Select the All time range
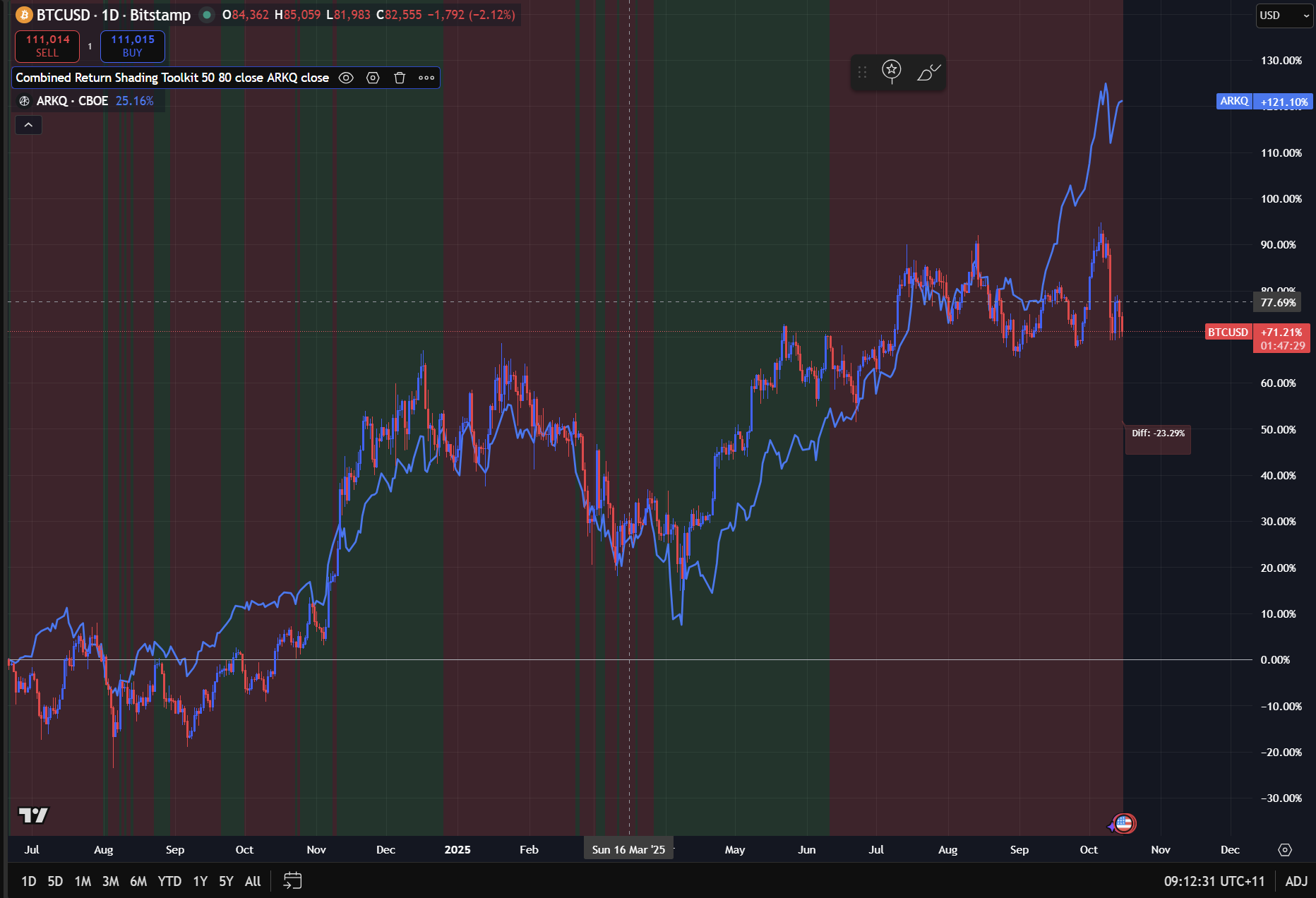This screenshot has width=1316, height=898. (253, 881)
